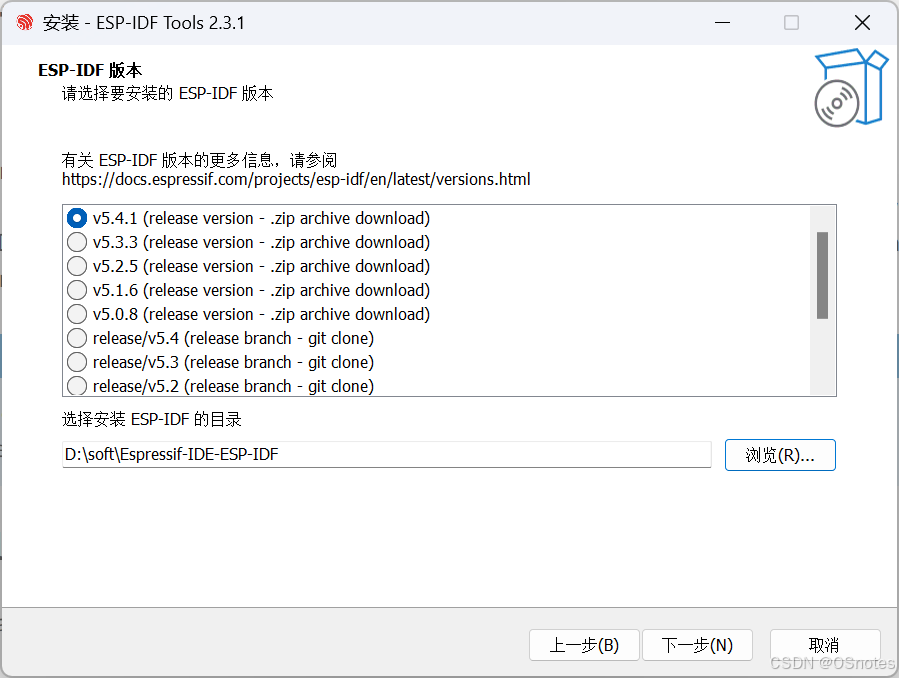Close the ESP-IDF Tools installer window
Viewport: 899px width, 678px height.
[x=862, y=23]
